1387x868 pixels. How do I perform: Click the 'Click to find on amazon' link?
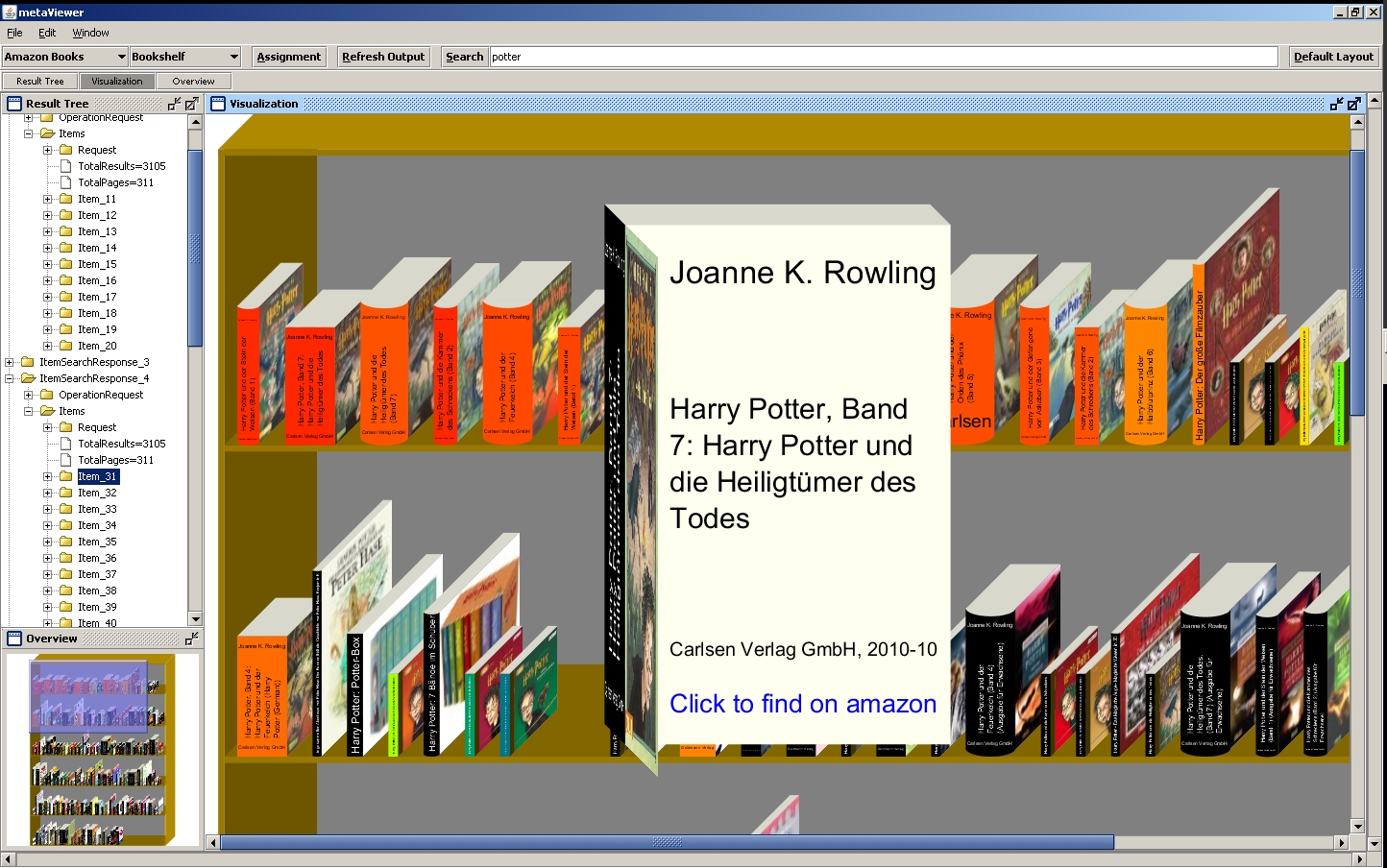[803, 704]
